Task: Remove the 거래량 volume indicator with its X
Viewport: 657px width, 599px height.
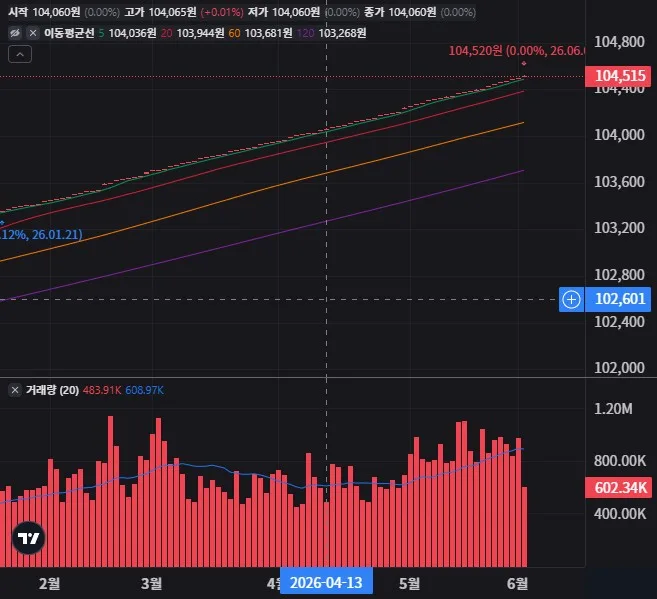Action: pos(15,390)
